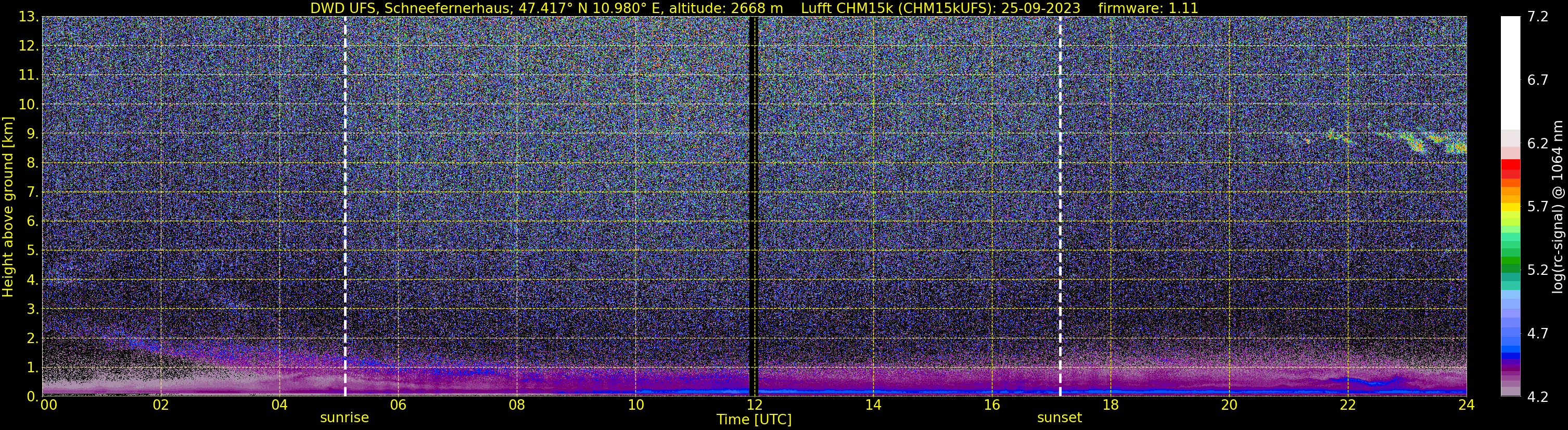Screen dimensions: 1568x430
Task: Click the black data gap stripe near 12 UTC
Action: [x=753, y=206]
